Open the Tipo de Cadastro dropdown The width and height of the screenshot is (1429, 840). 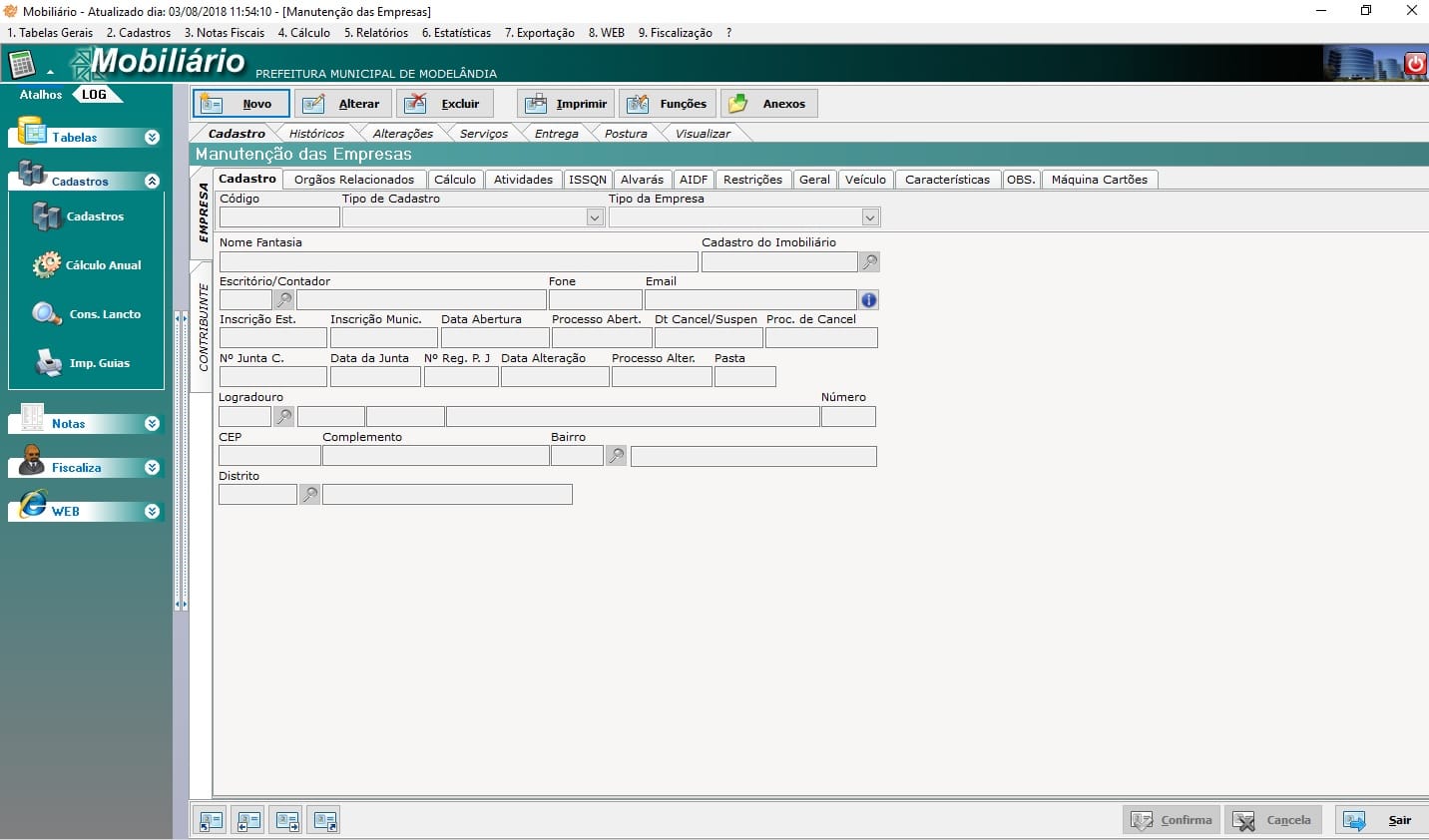click(x=595, y=217)
